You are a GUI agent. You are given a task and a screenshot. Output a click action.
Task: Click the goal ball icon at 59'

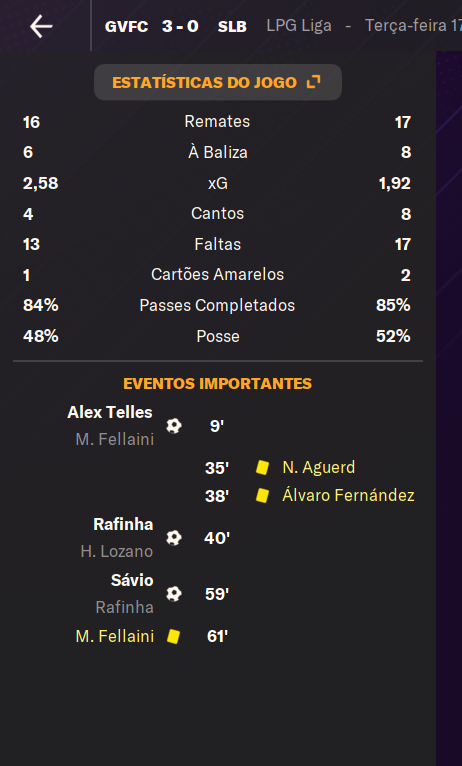pos(173,594)
